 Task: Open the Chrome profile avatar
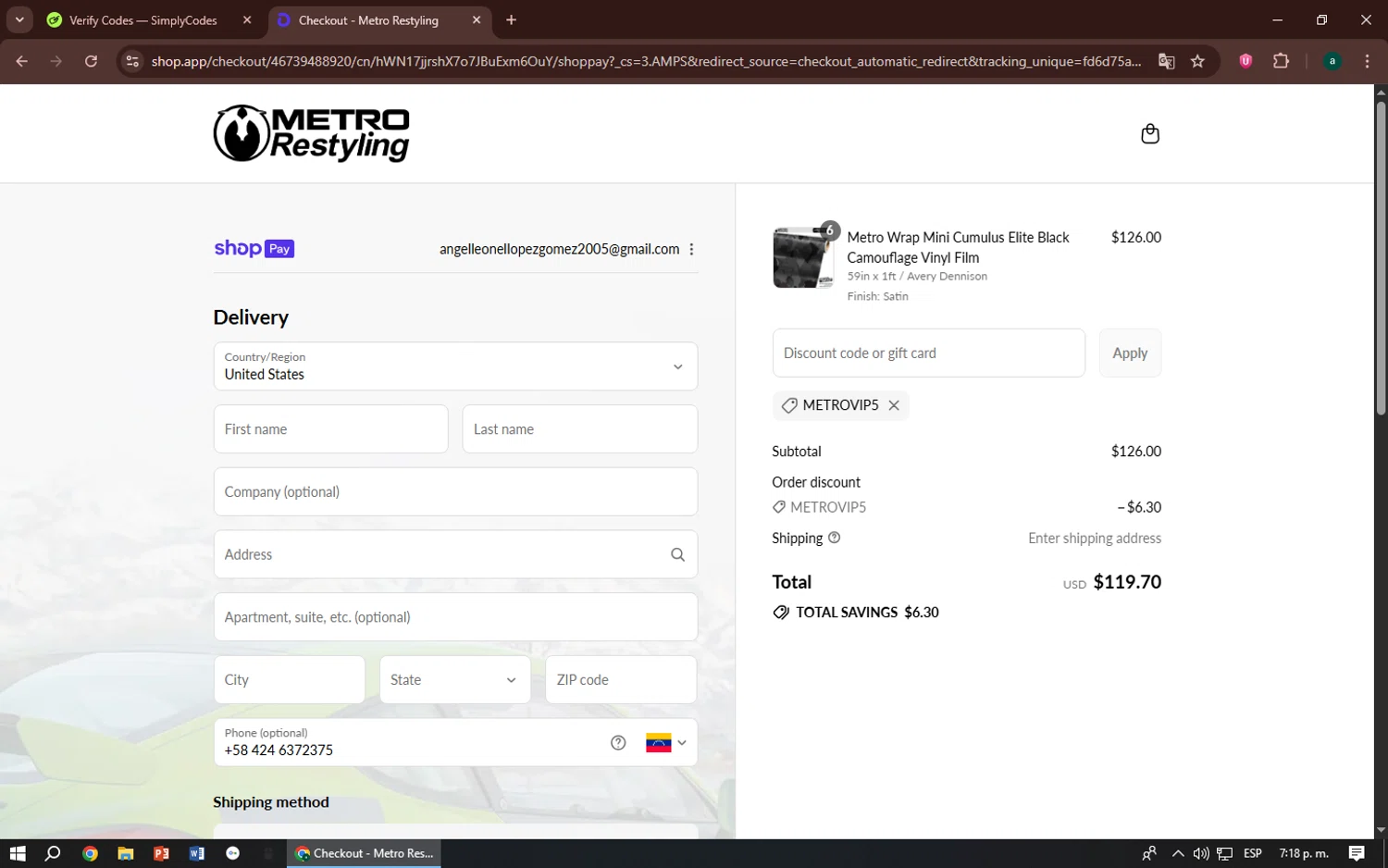[1332, 61]
